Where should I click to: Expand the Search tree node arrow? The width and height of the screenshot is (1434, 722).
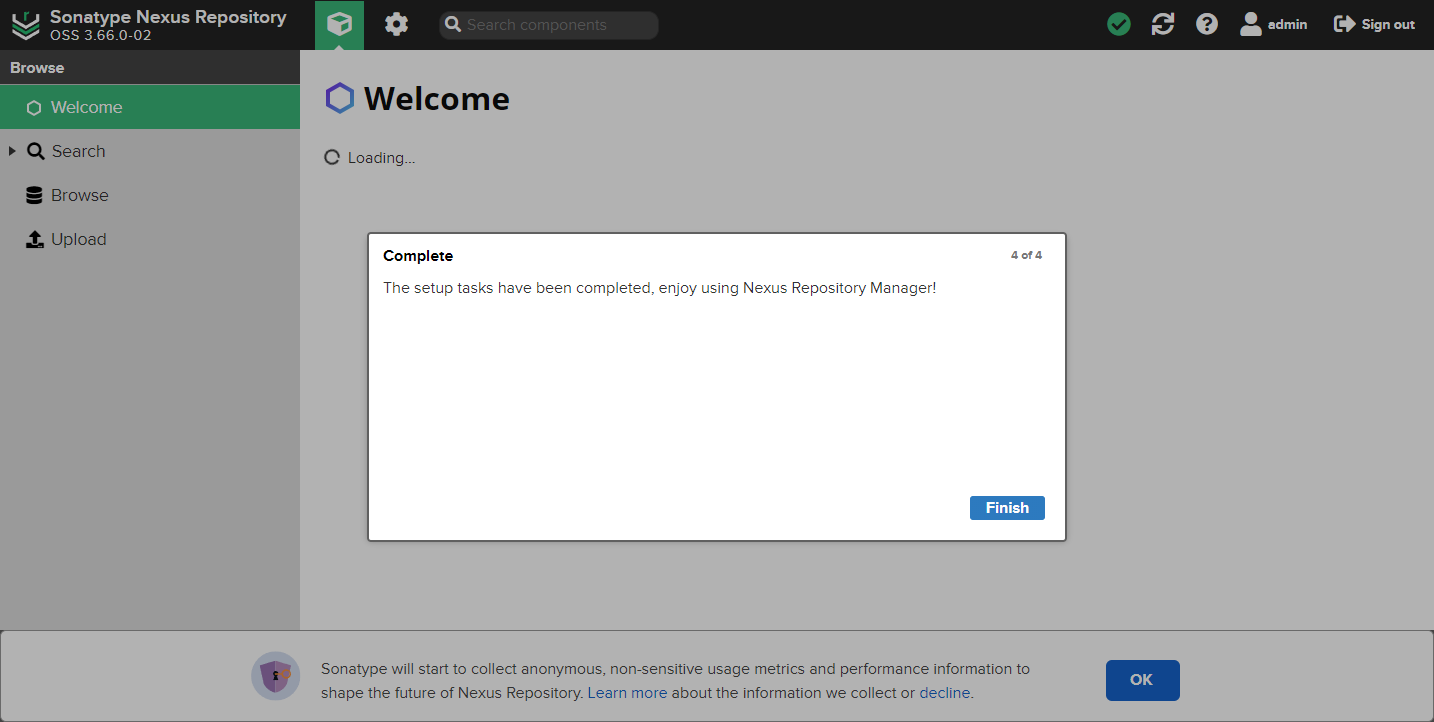pos(12,151)
